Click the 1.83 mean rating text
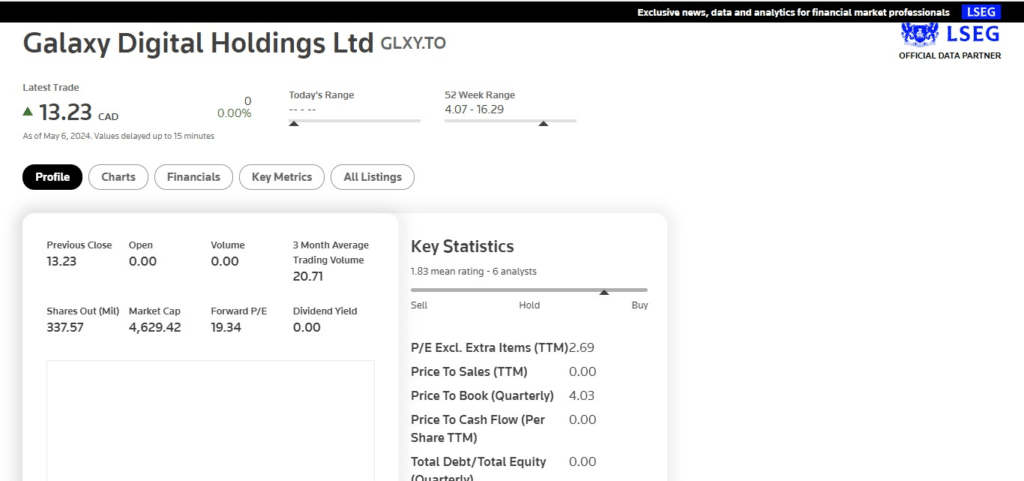 (x=473, y=272)
